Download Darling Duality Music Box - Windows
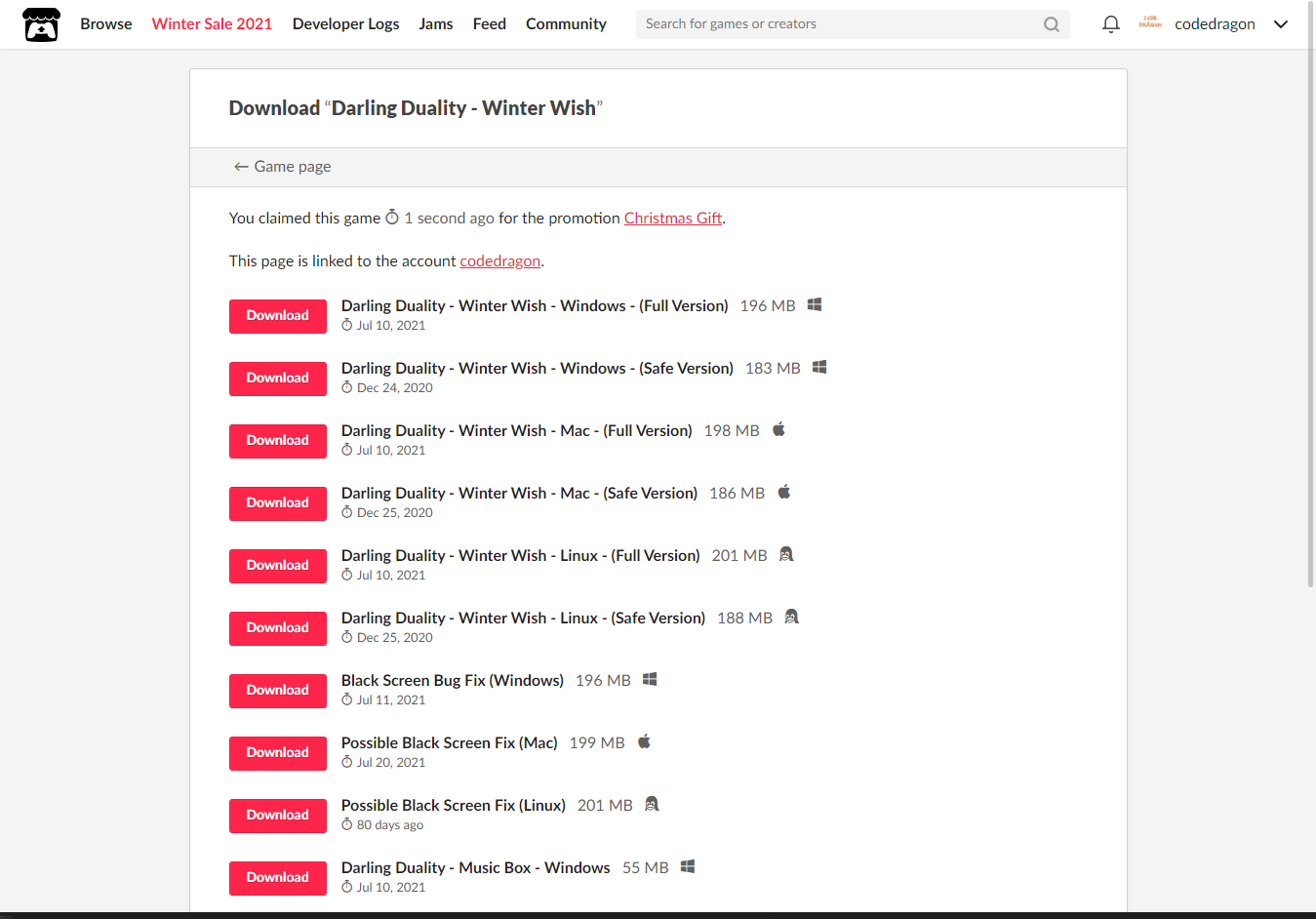This screenshot has height=919, width=1316. click(278, 878)
